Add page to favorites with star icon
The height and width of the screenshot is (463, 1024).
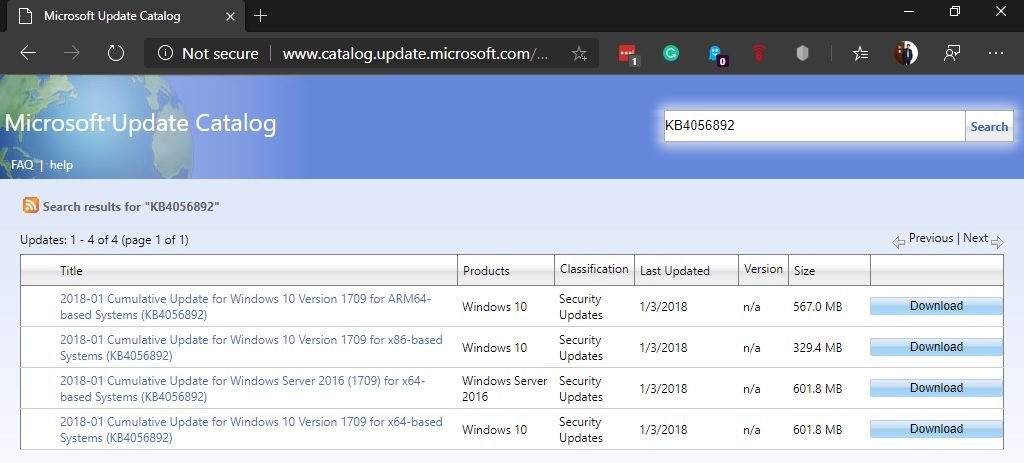[x=579, y=54]
